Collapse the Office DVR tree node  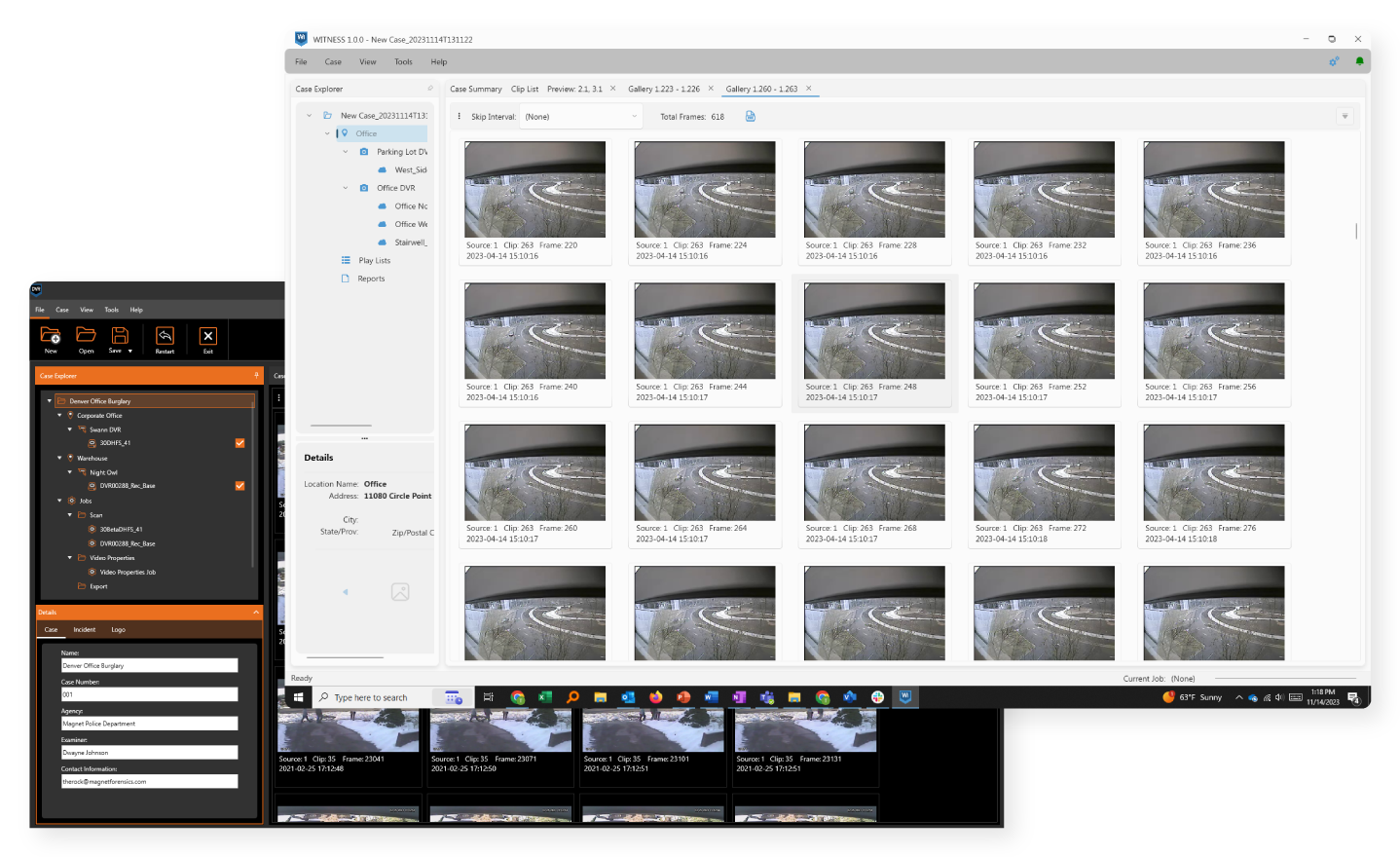(345, 188)
